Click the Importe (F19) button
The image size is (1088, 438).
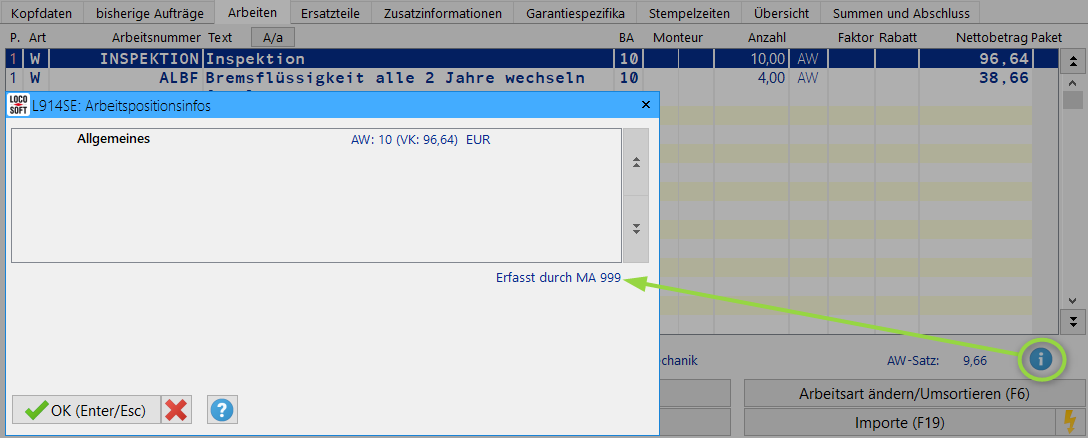click(x=899, y=422)
